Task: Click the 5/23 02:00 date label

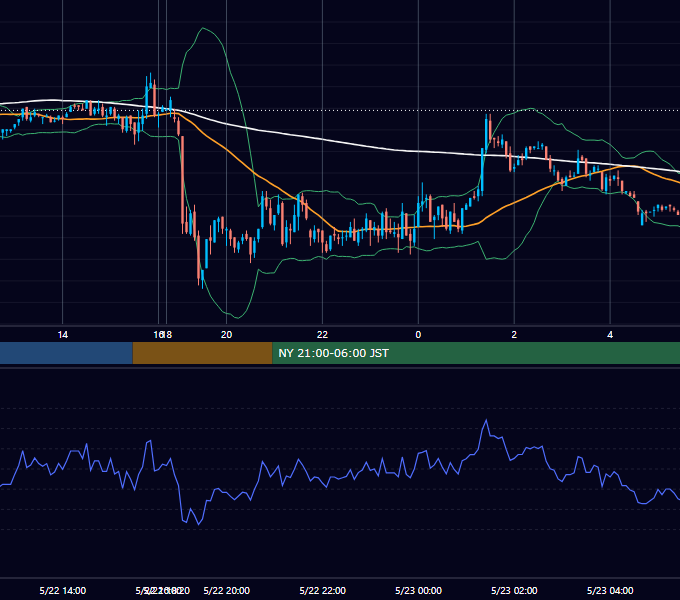Action: 514,590
